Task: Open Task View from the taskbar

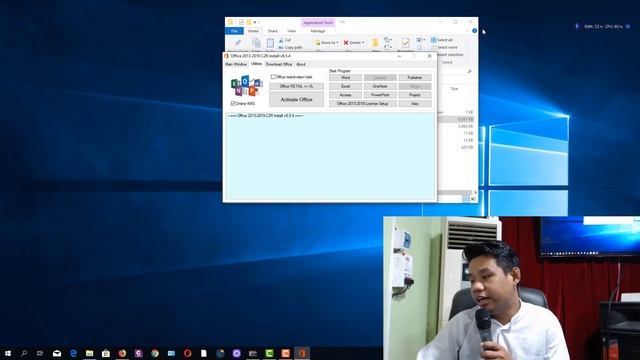Action: (x=40, y=353)
